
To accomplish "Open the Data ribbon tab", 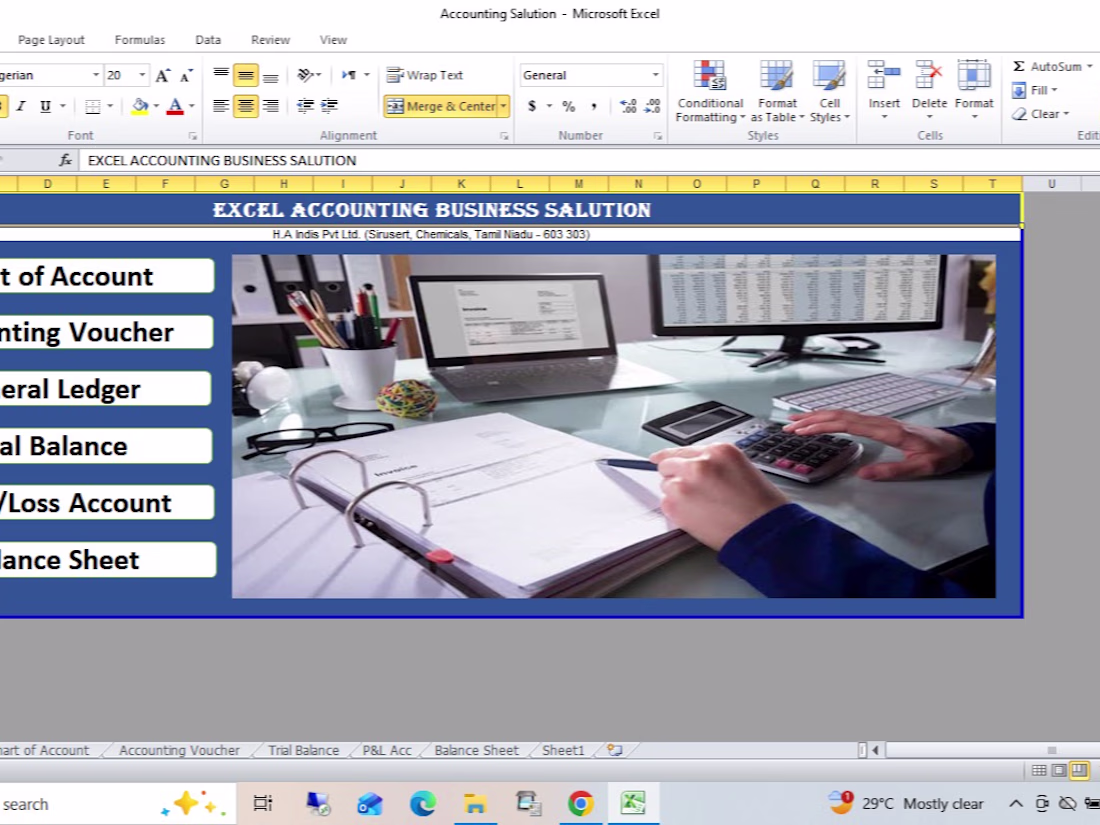I will point(208,40).
